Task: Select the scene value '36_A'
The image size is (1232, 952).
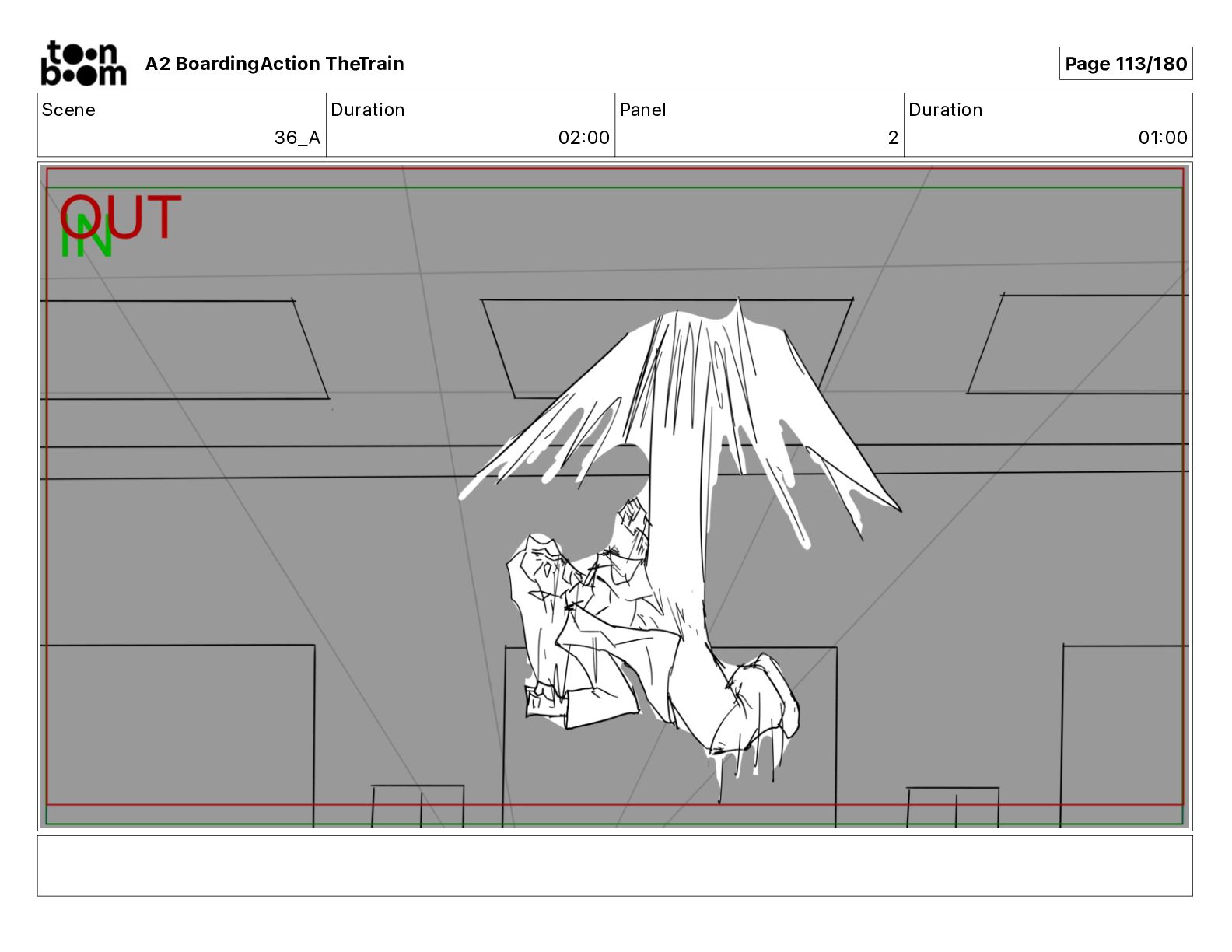Action: click(x=297, y=138)
